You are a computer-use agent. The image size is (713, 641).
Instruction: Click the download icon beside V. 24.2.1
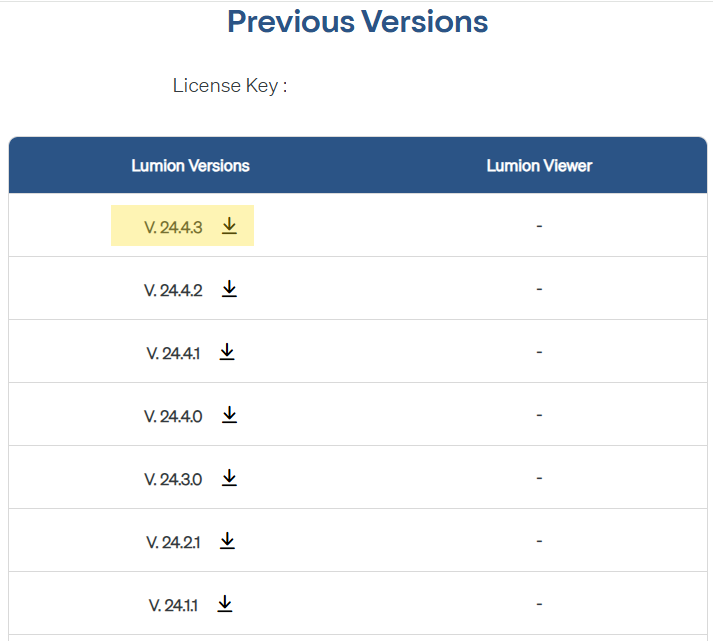point(227,541)
